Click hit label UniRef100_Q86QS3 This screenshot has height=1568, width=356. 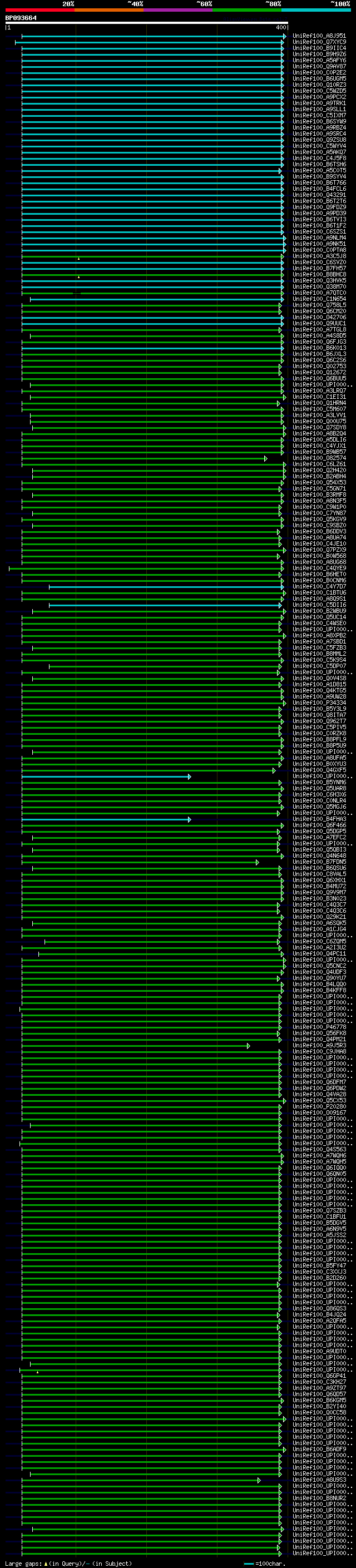319,1308
